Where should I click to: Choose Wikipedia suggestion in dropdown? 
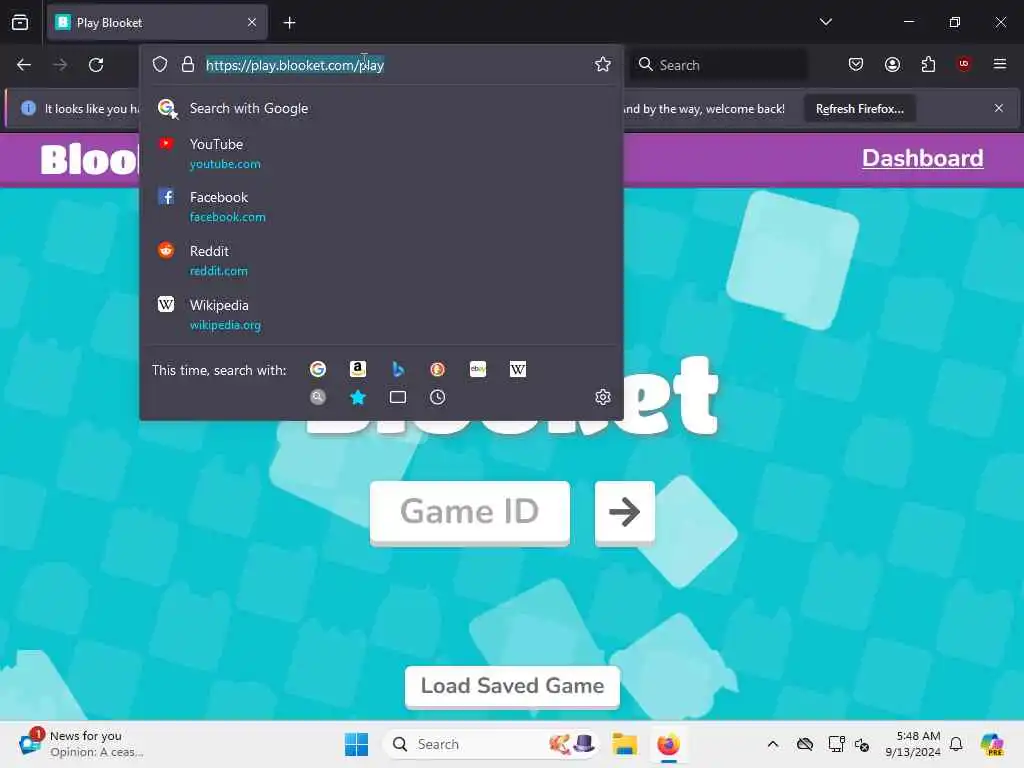381,315
